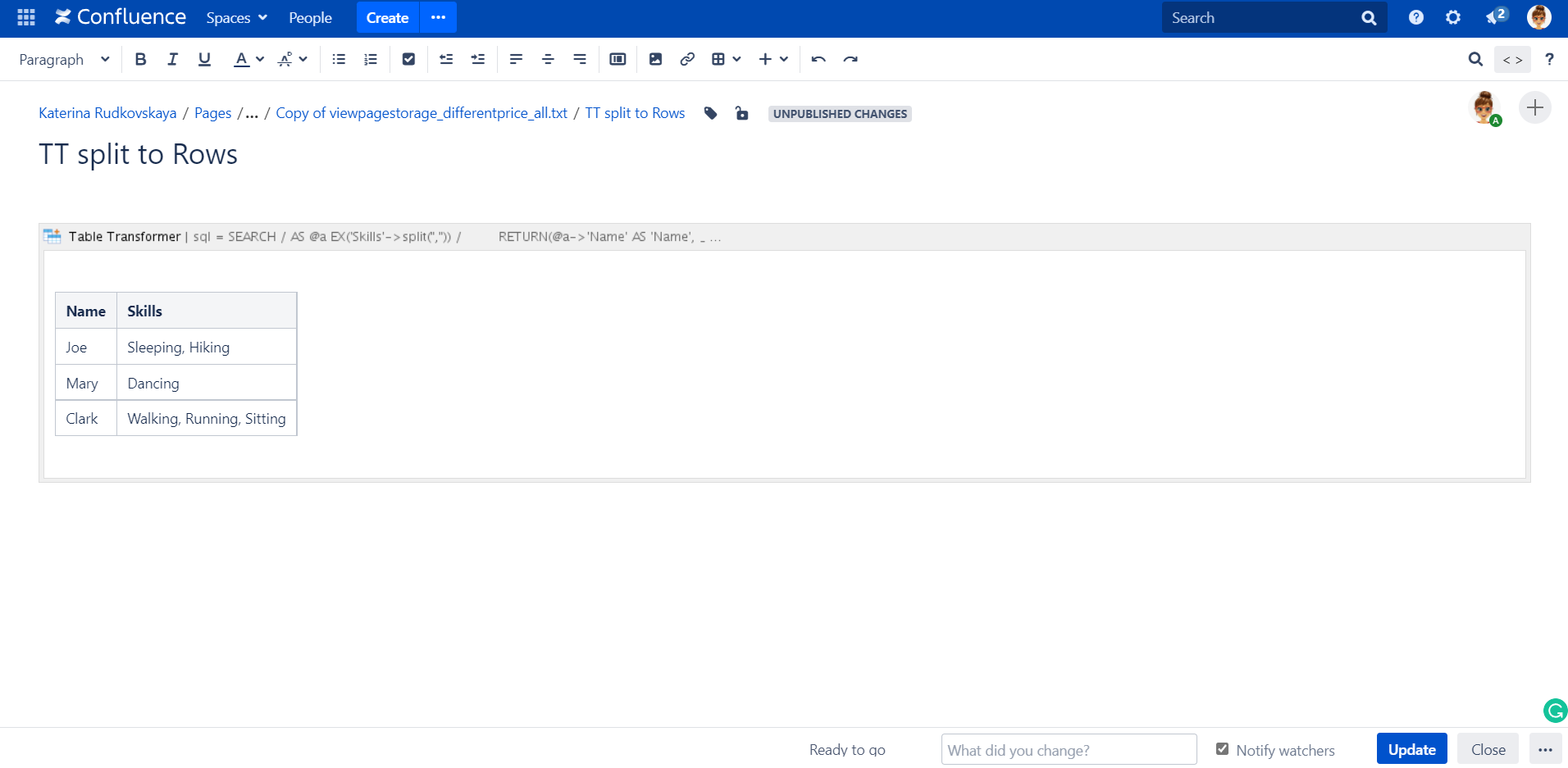The width and height of the screenshot is (1568, 768).
Task: Open the Katerina Rudkovskaya breadcrumb link
Action: click(x=107, y=113)
